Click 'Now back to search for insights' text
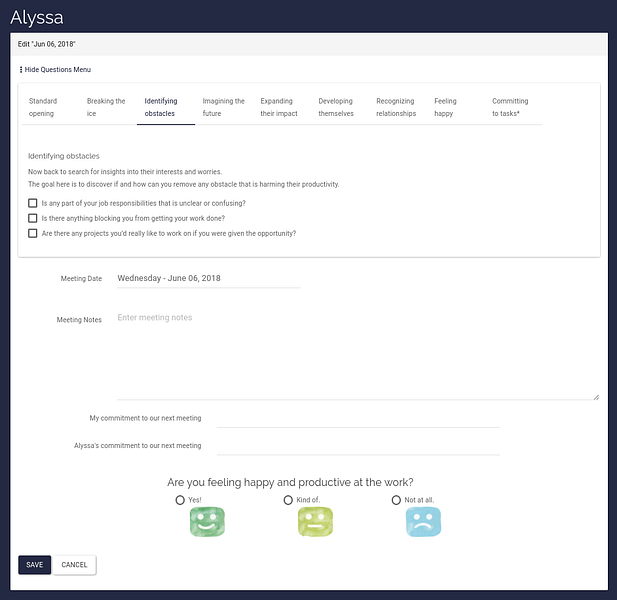617x600 pixels. tap(125, 172)
